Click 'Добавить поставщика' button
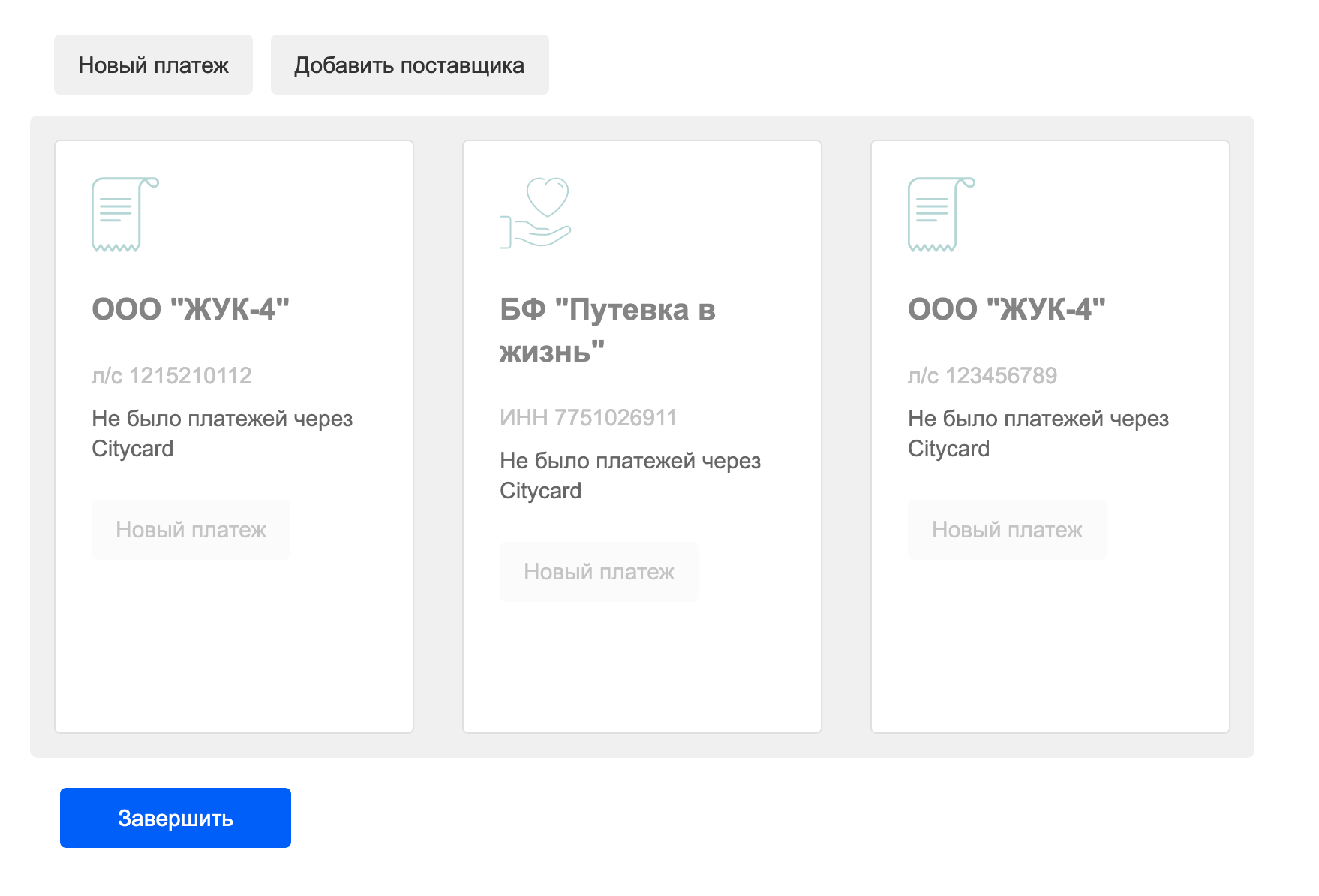Viewport: 1319px width, 896px height. tap(410, 65)
